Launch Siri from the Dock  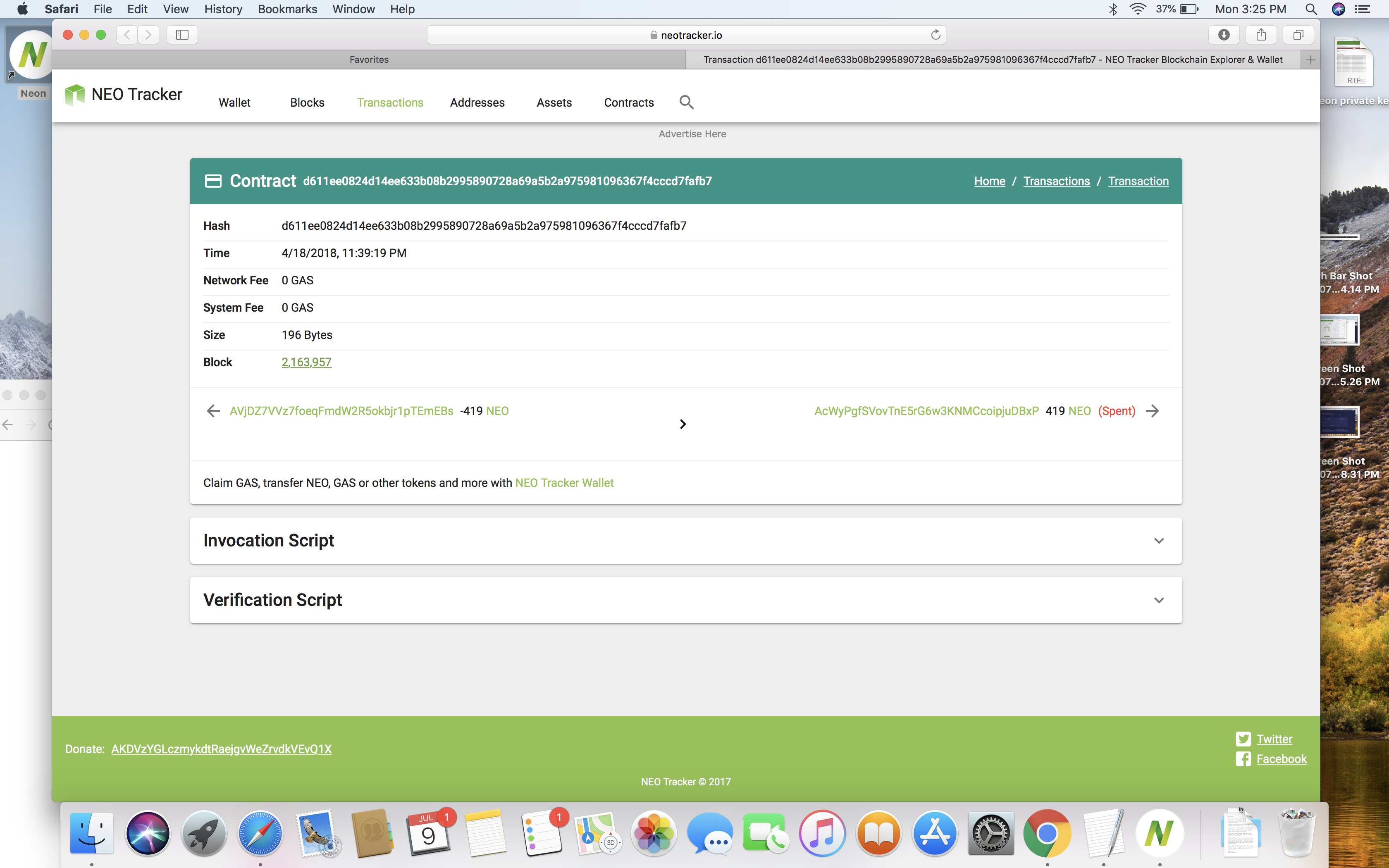pyautogui.click(x=148, y=833)
